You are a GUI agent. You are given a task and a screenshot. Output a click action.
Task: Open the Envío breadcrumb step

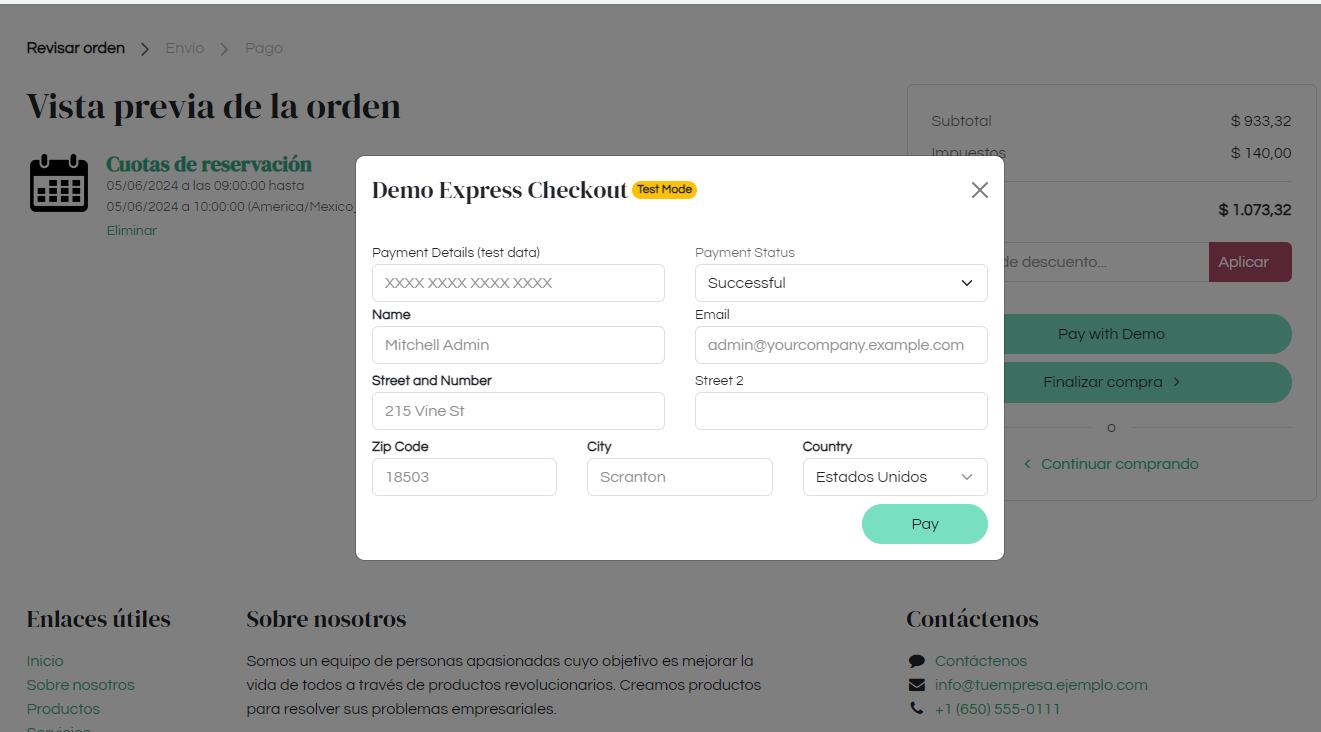(x=185, y=48)
